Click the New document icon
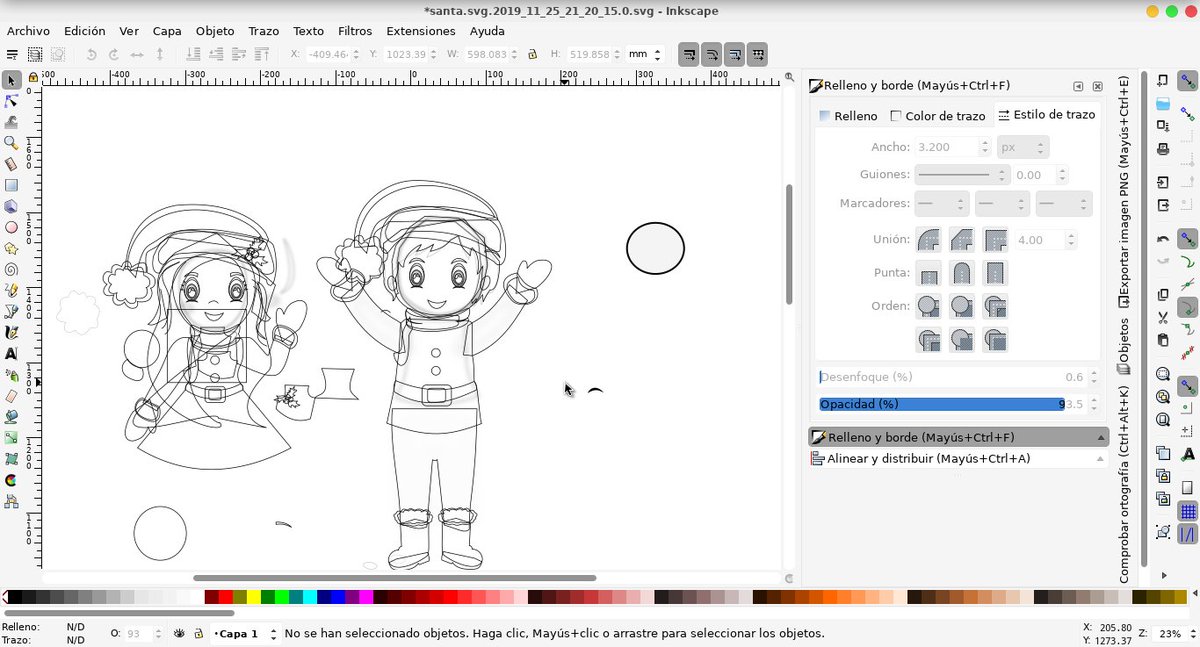 (x=1163, y=81)
